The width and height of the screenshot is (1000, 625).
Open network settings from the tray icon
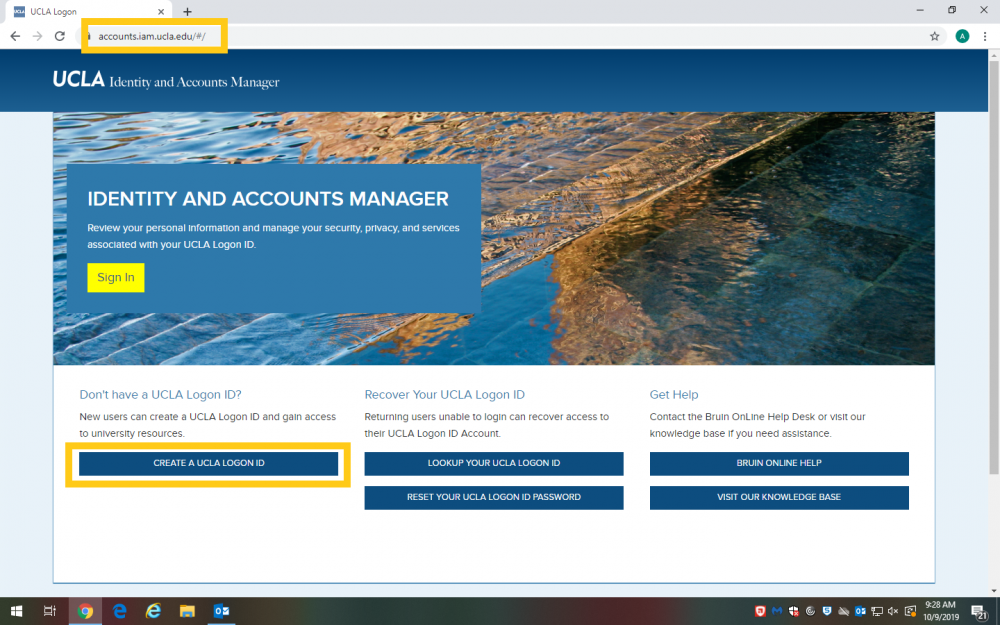[877, 611]
